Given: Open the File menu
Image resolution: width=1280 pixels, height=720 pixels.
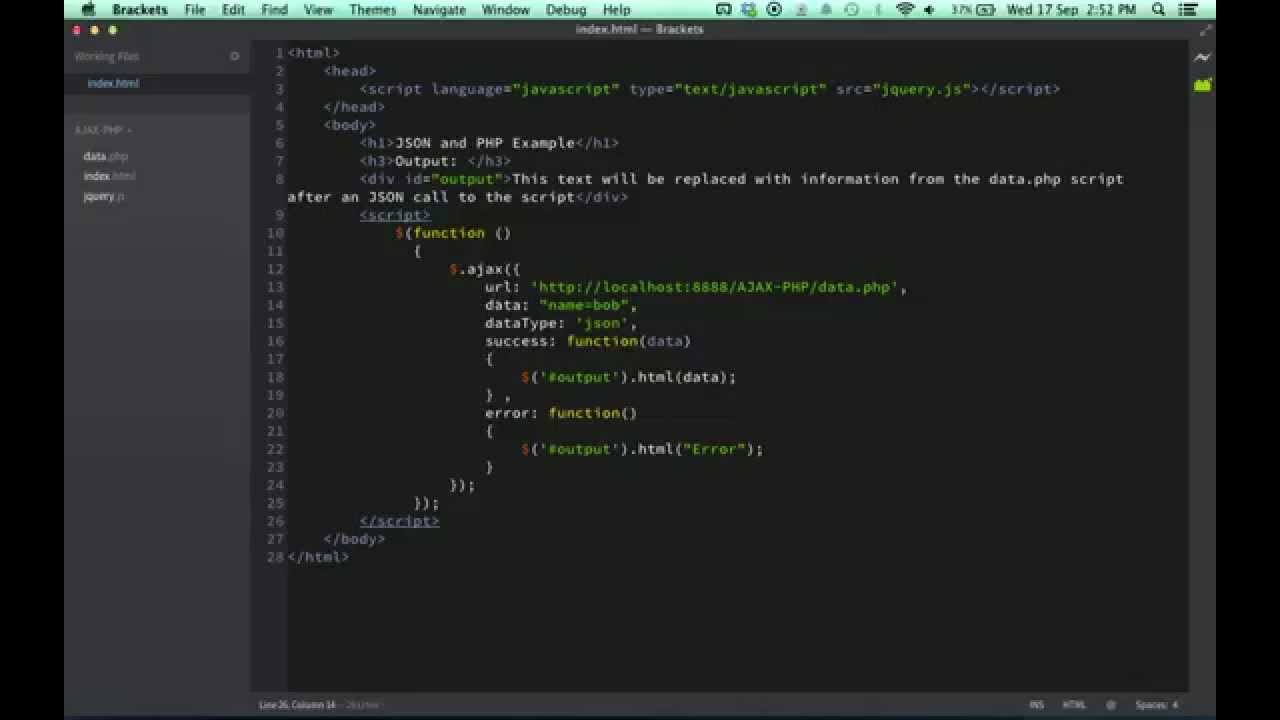Looking at the screenshot, I should 195,10.
